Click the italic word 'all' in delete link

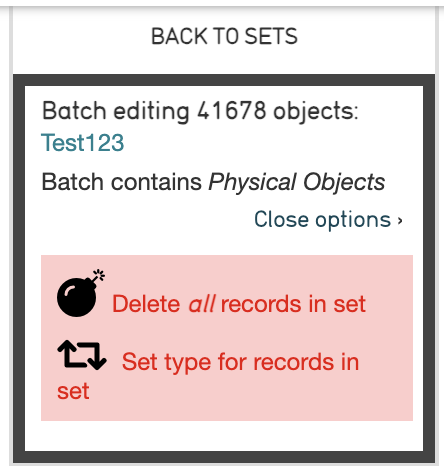click(x=202, y=304)
